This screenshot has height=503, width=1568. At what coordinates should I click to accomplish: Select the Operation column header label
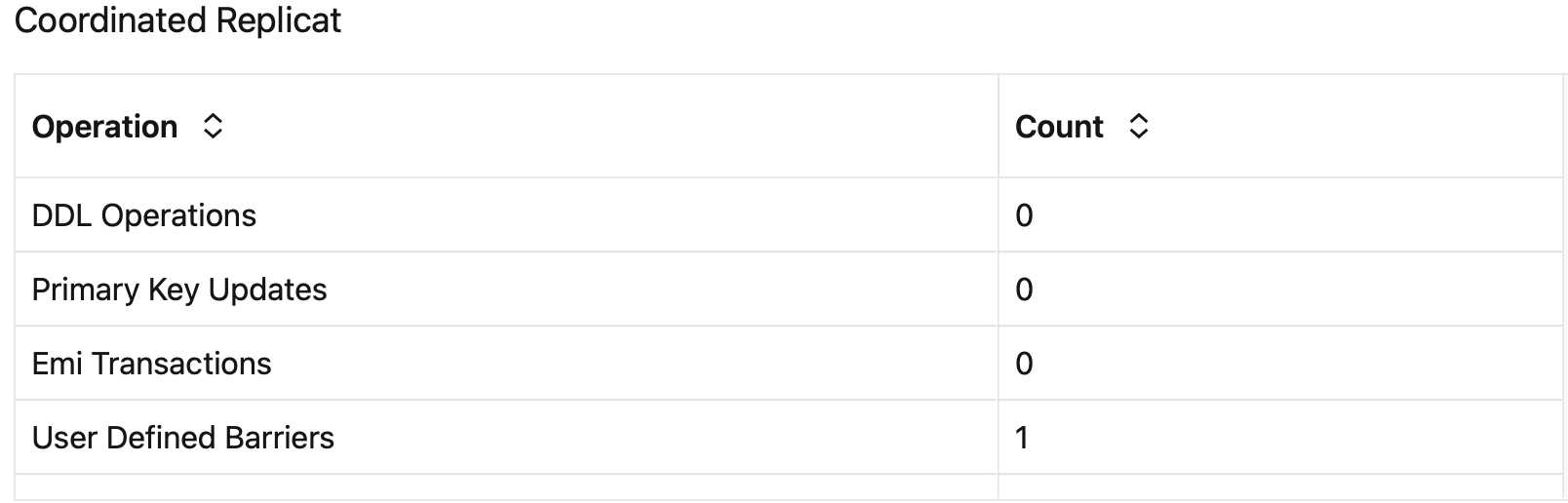104,127
